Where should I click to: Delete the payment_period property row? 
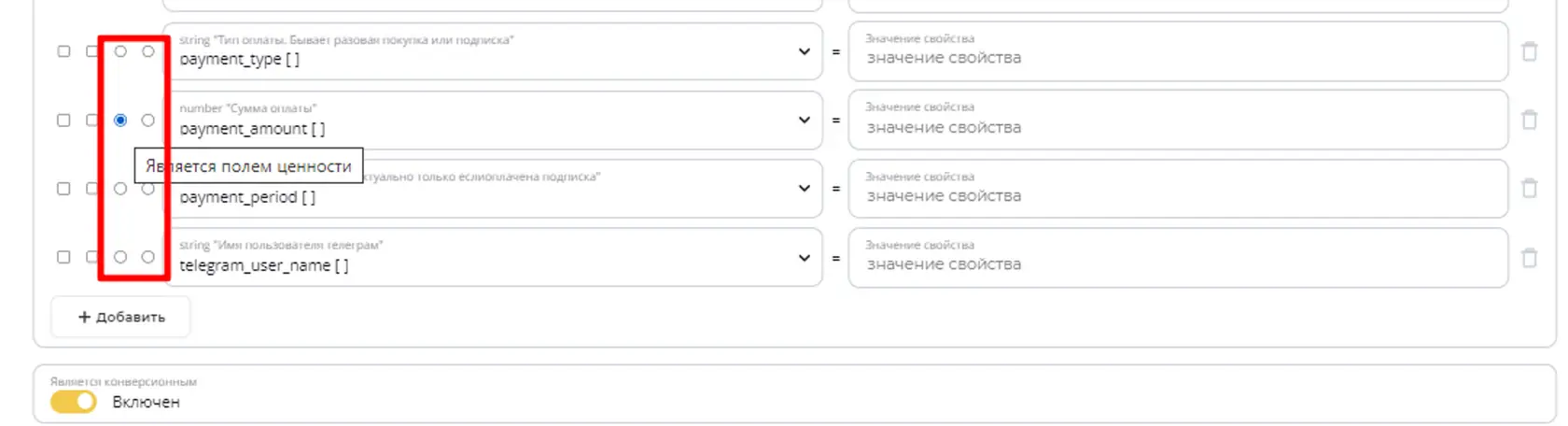coord(1529,189)
